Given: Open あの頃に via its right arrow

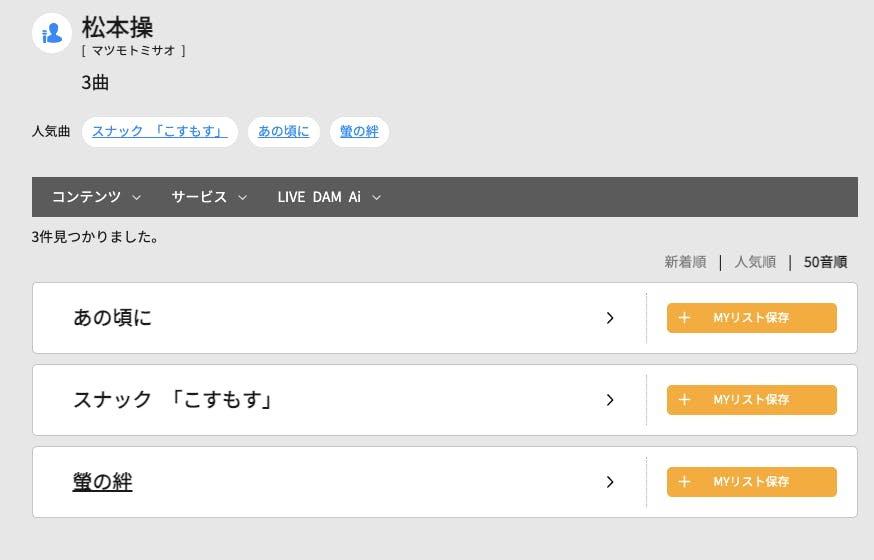Looking at the screenshot, I should point(610,318).
